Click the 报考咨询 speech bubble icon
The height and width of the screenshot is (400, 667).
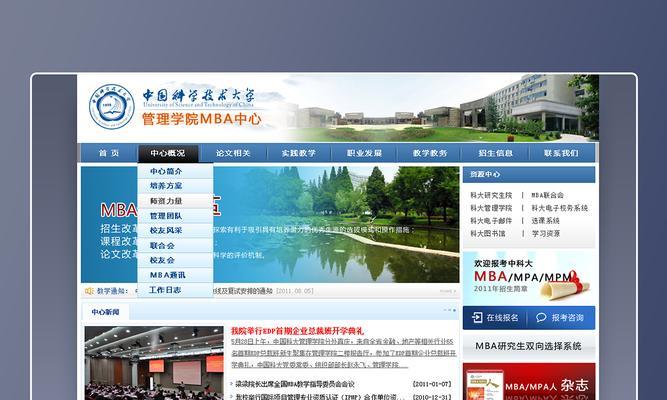coord(541,317)
